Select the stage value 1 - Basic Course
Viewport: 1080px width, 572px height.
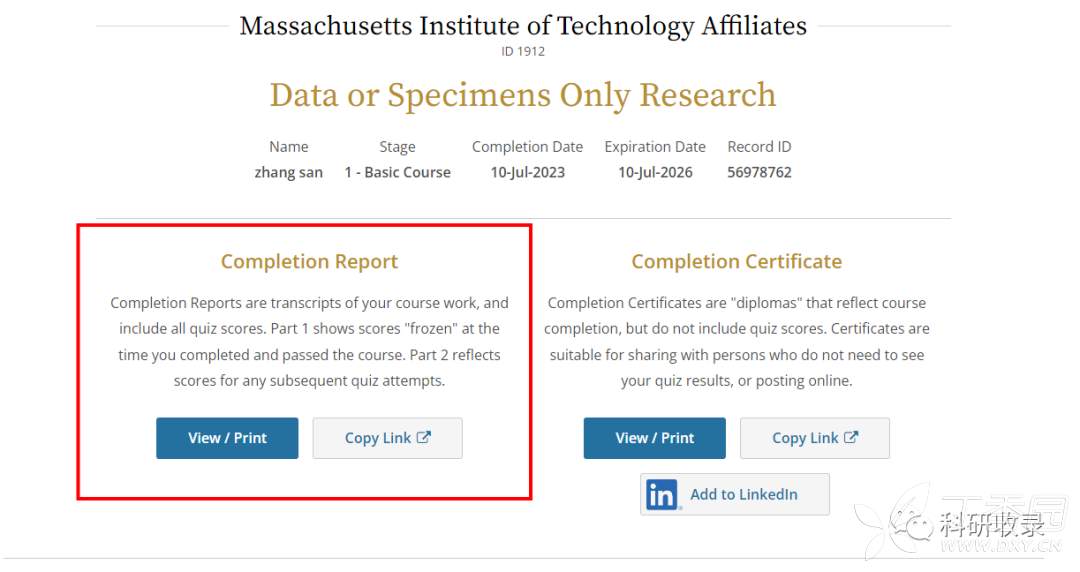[x=397, y=172]
